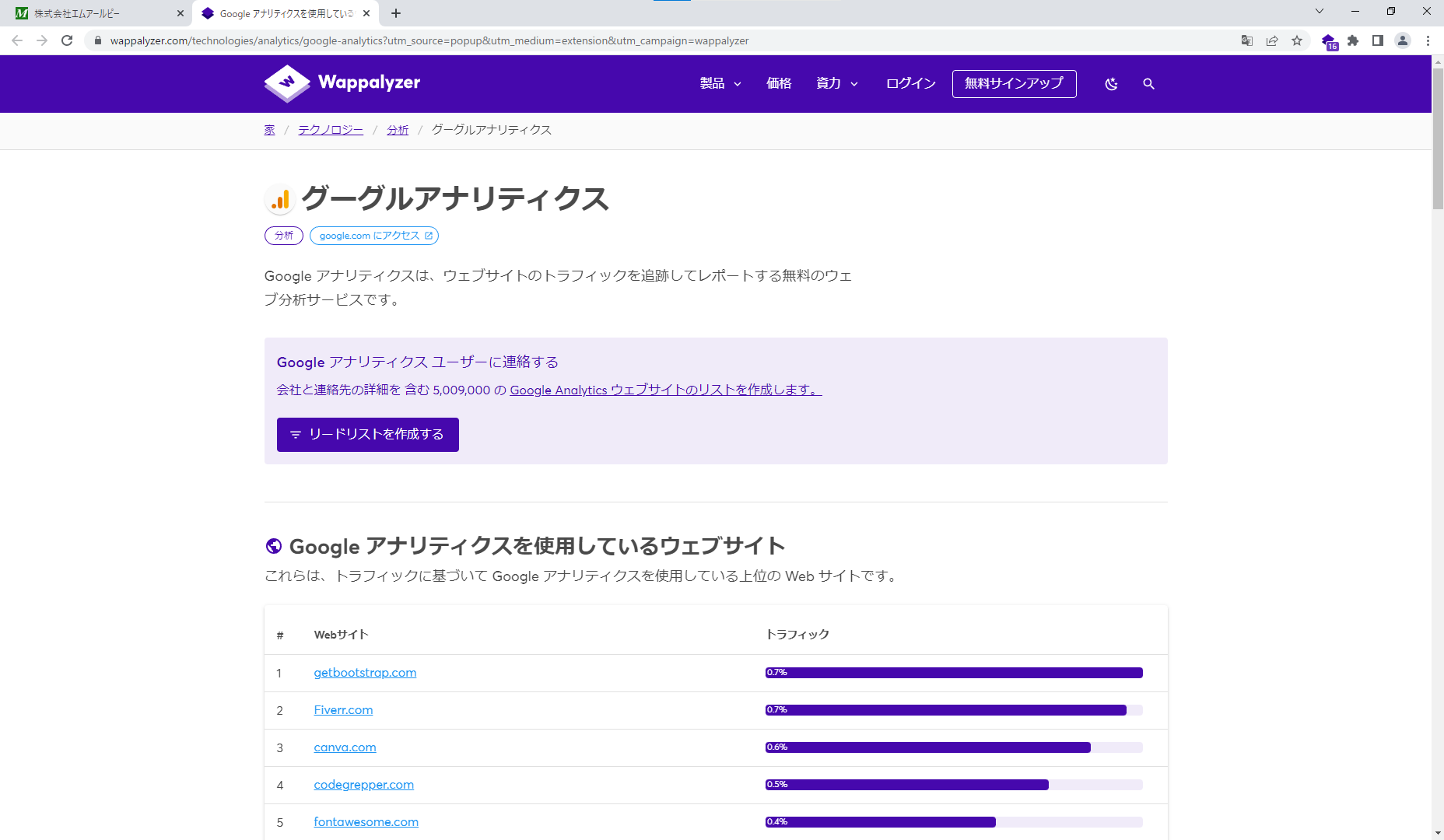1444x840 pixels.
Task: Click the Wappalyzer logo
Action: click(342, 83)
